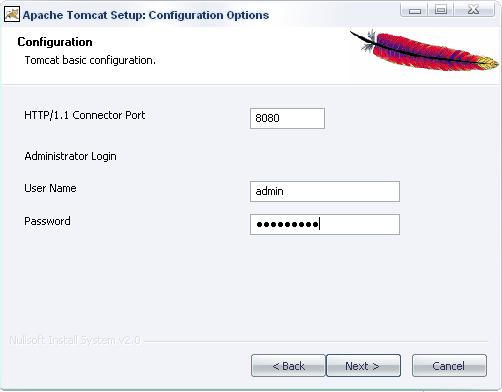502x392 pixels.
Task: Minimize the Apache Tomcat Setup window
Action: [x=415, y=10]
